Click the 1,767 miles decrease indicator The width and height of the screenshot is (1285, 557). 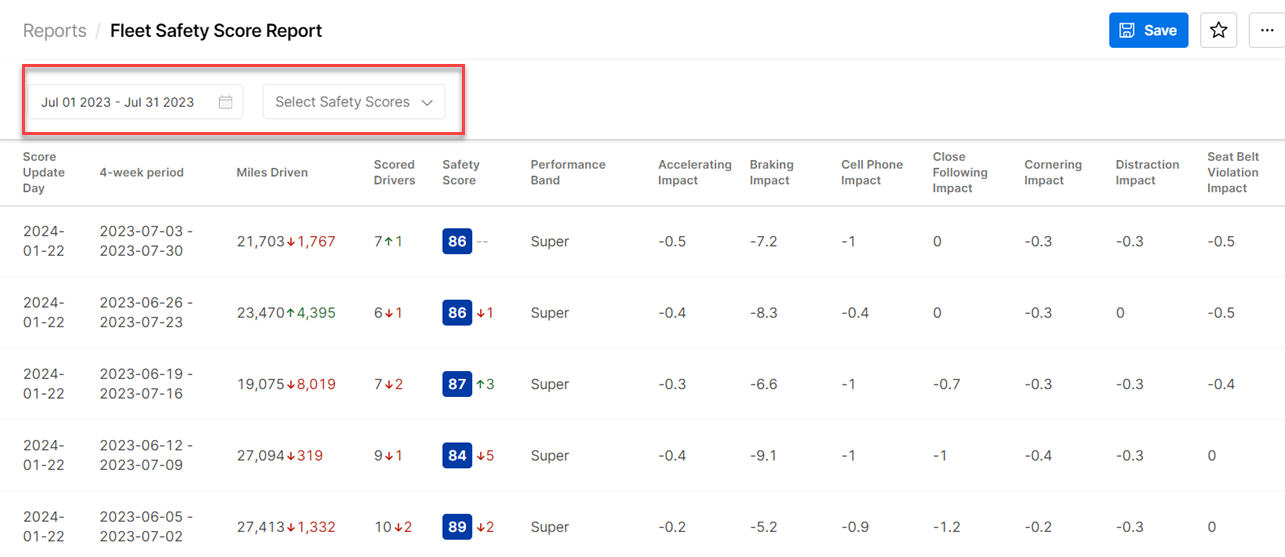[x=311, y=241]
